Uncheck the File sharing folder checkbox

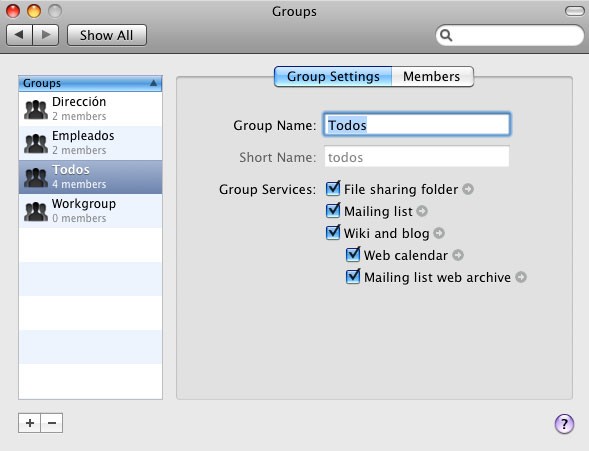coord(333,189)
